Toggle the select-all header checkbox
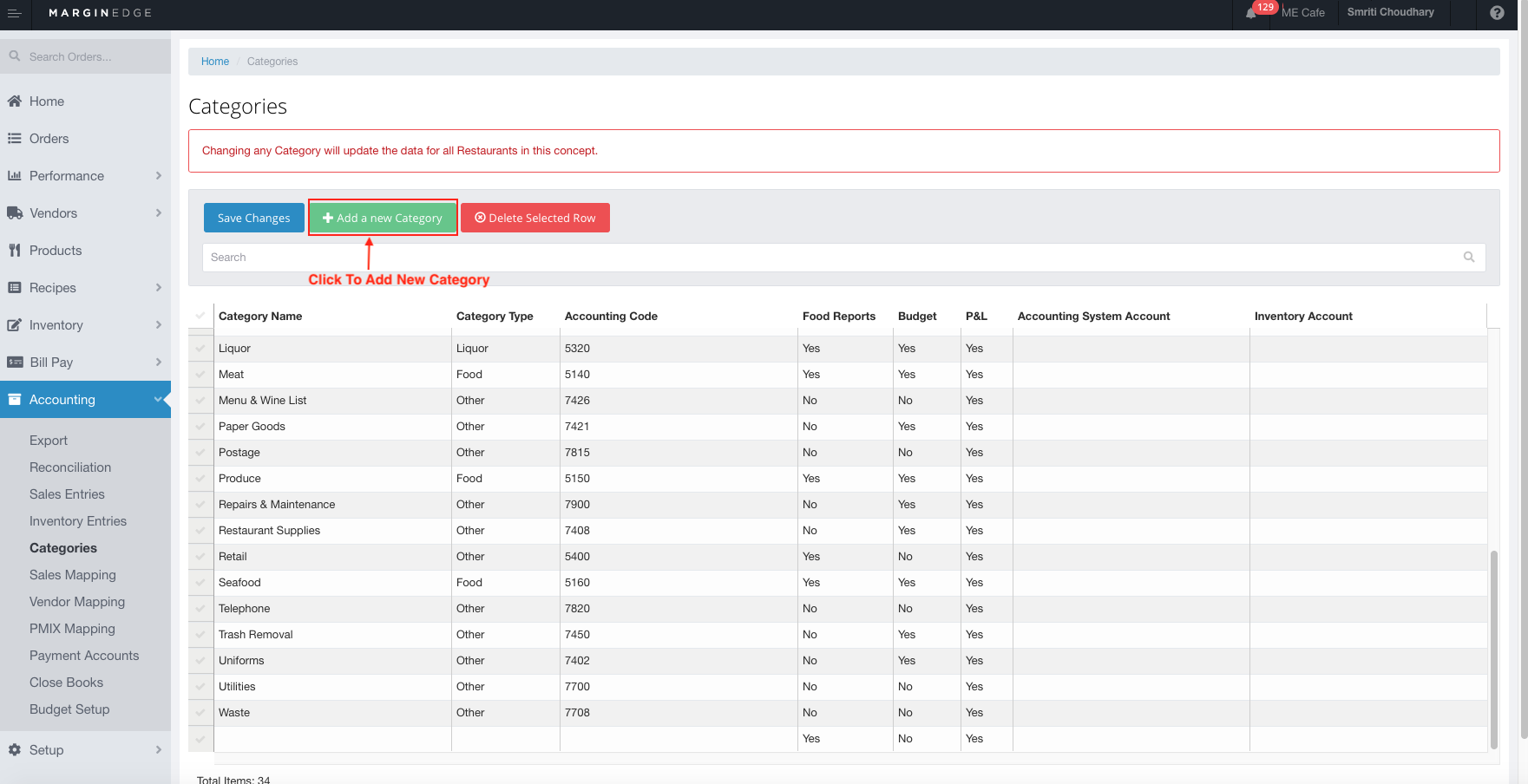The width and height of the screenshot is (1528, 784). coord(200,317)
